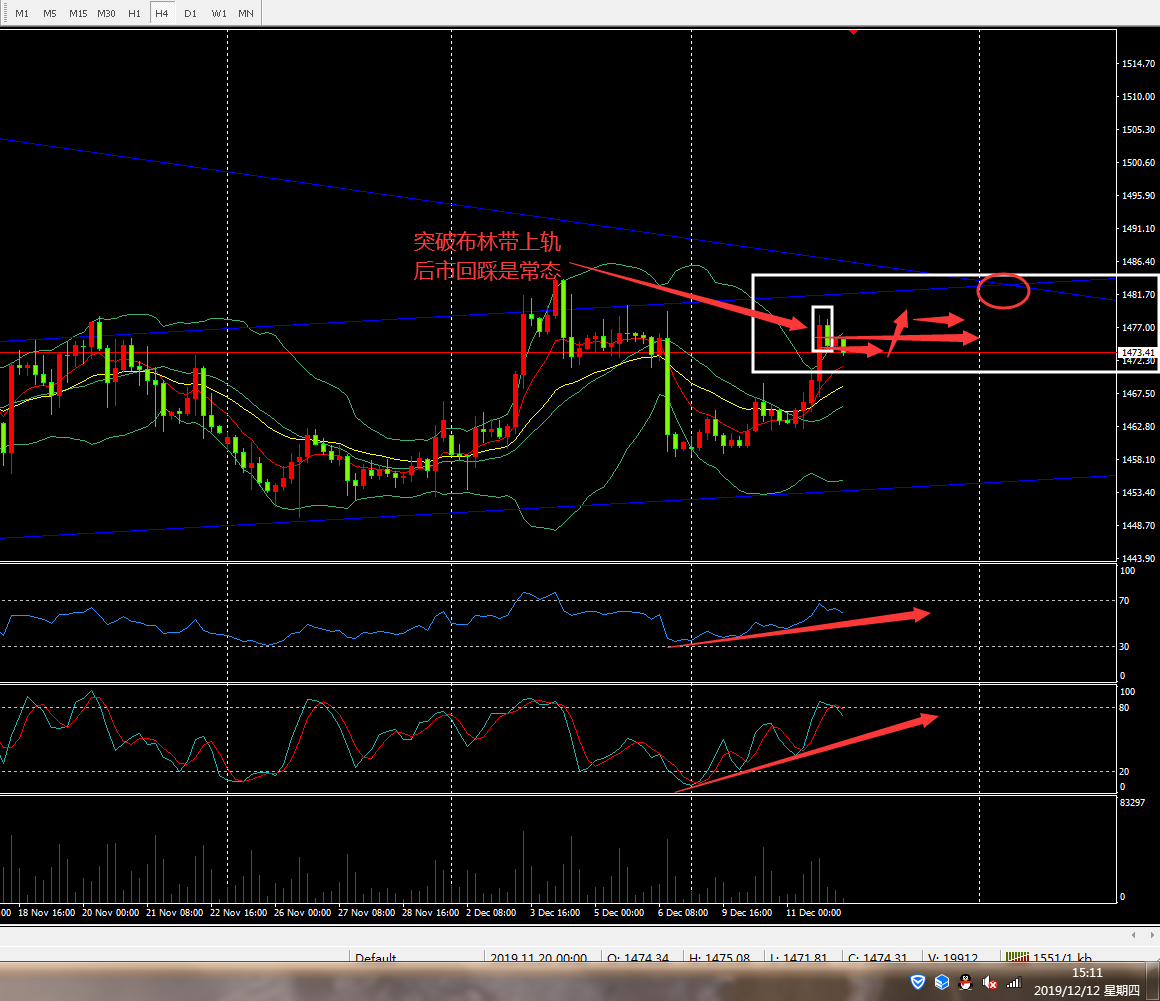Viewport: 1160px width, 1001px height.
Task: Click the 26 Nov 00:00 time axis label
Action: click(303, 913)
